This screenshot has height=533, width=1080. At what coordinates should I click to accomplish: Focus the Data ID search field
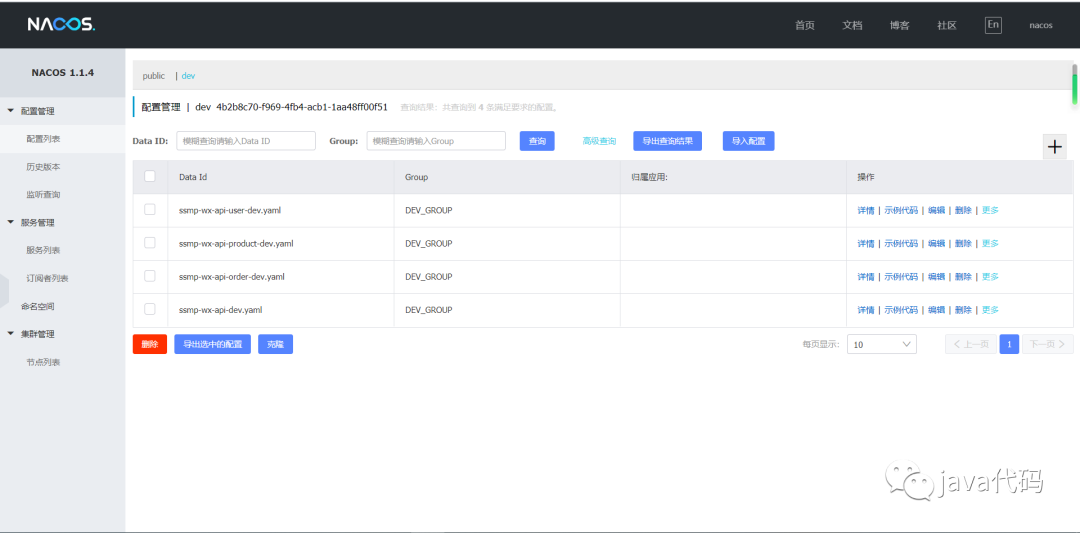coord(246,141)
